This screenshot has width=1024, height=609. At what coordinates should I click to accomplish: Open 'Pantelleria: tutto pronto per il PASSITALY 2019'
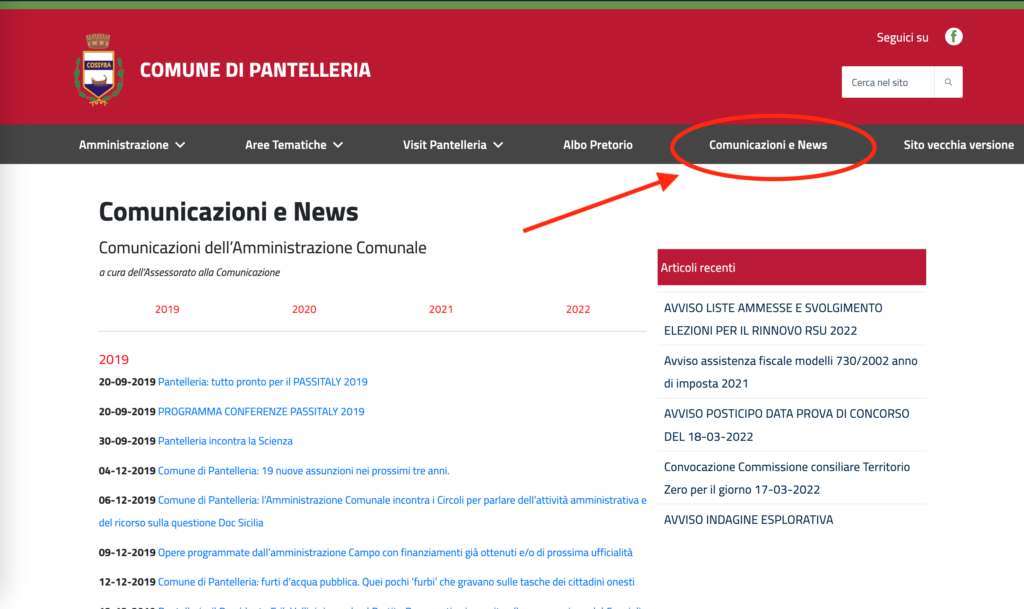coord(263,382)
